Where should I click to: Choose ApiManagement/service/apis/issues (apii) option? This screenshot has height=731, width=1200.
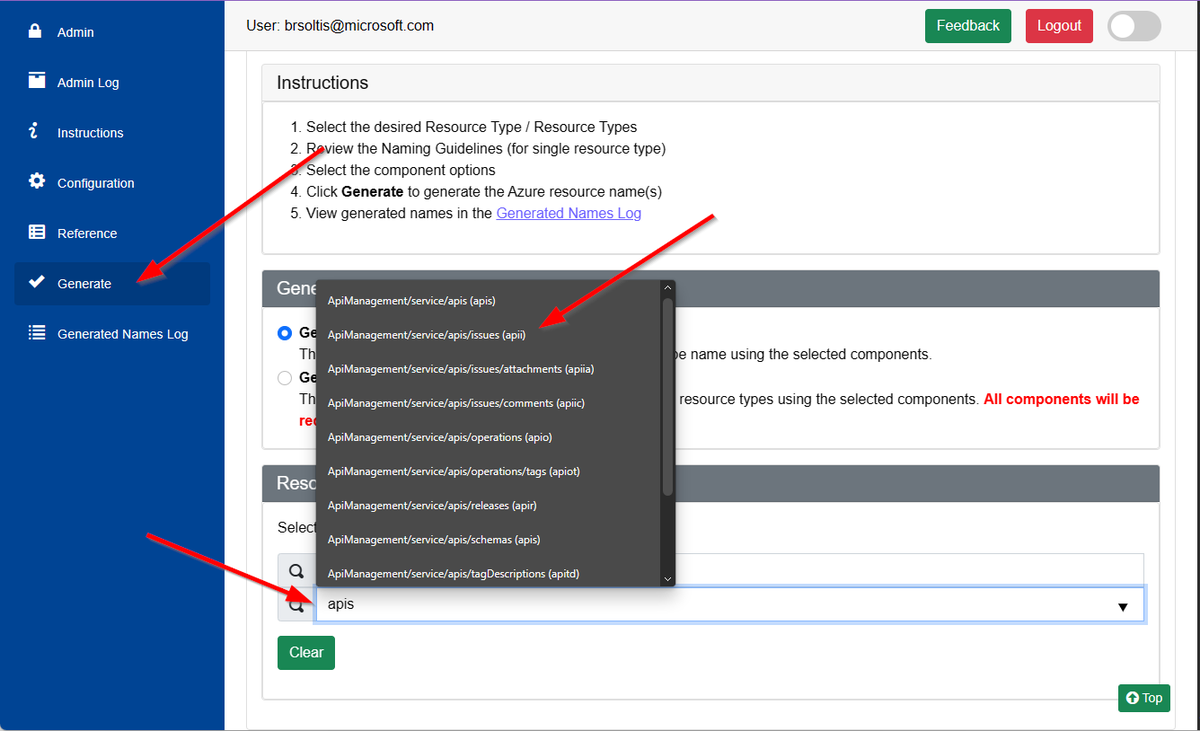click(488, 334)
